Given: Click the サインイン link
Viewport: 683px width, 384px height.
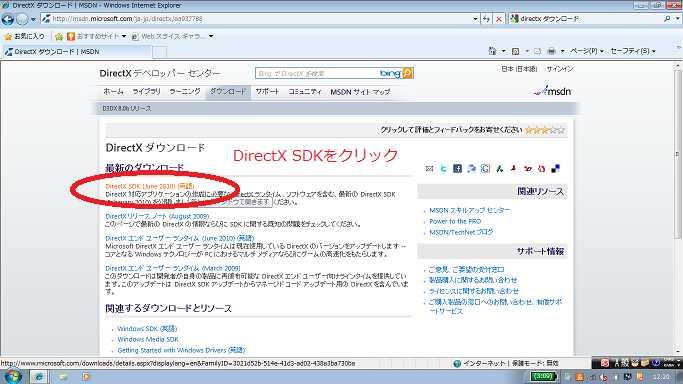Looking at the screenshot, I should tap(560, 69).
